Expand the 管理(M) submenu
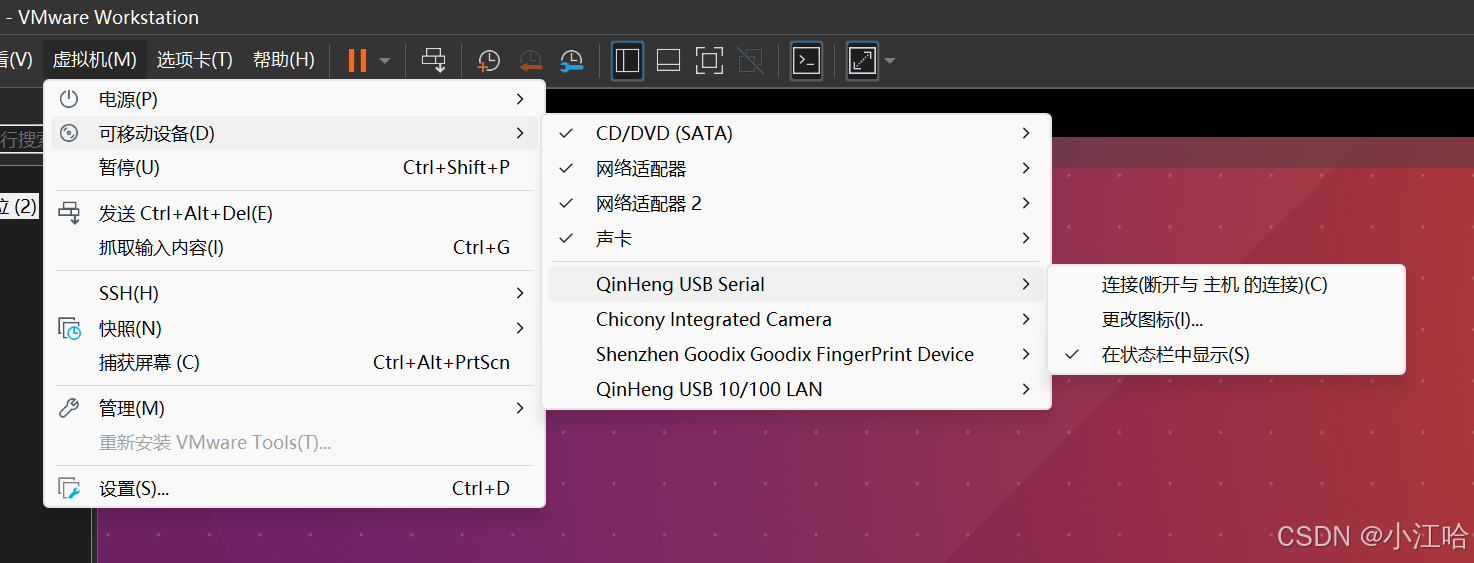The width and height of the screenshot is (1474, 563). tap(520, 408)
